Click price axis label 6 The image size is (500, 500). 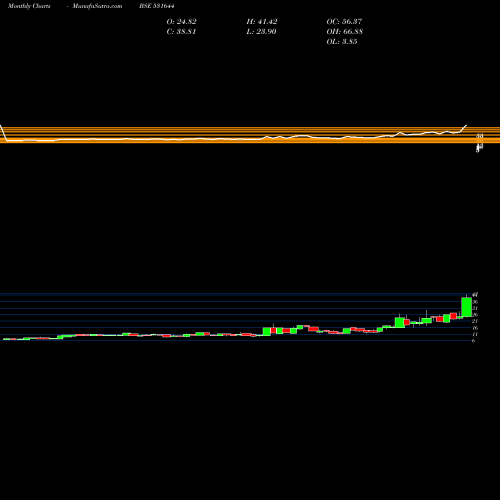[x=474, y=341]
